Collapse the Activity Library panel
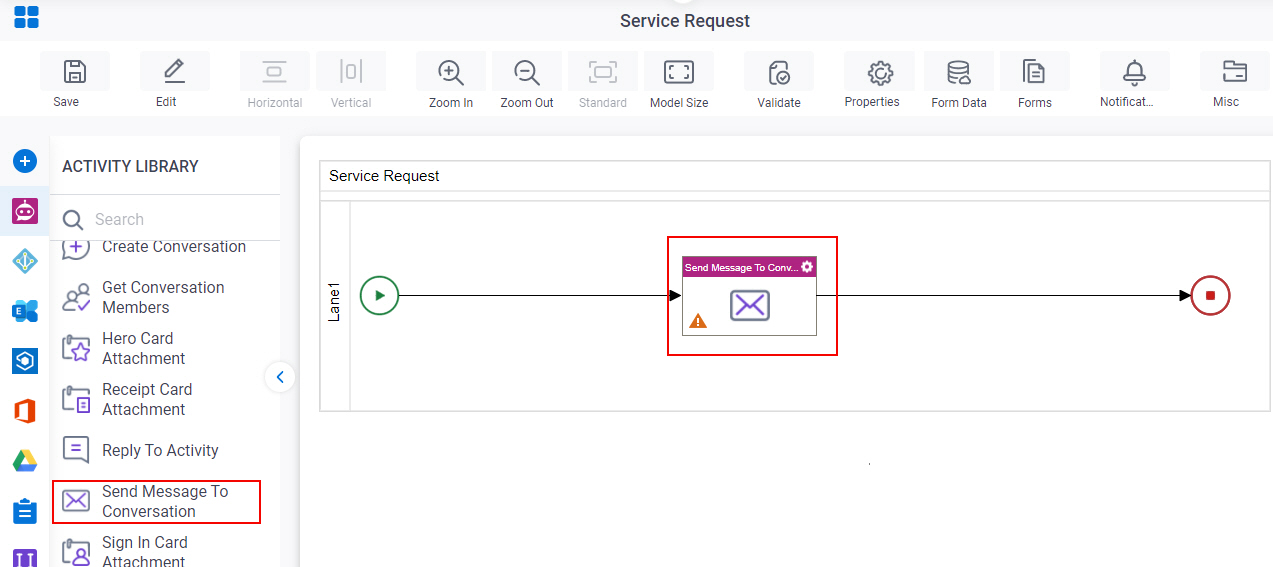The width and height of the screenshot is (1273, 567). coord(280,377)
